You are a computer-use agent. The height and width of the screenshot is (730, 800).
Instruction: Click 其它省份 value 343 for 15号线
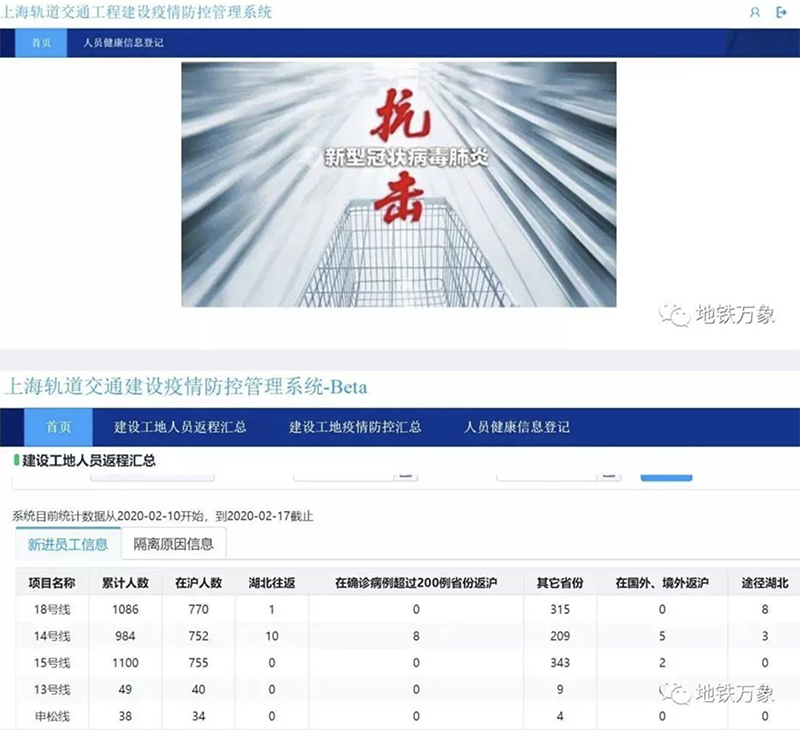(560, 663)
